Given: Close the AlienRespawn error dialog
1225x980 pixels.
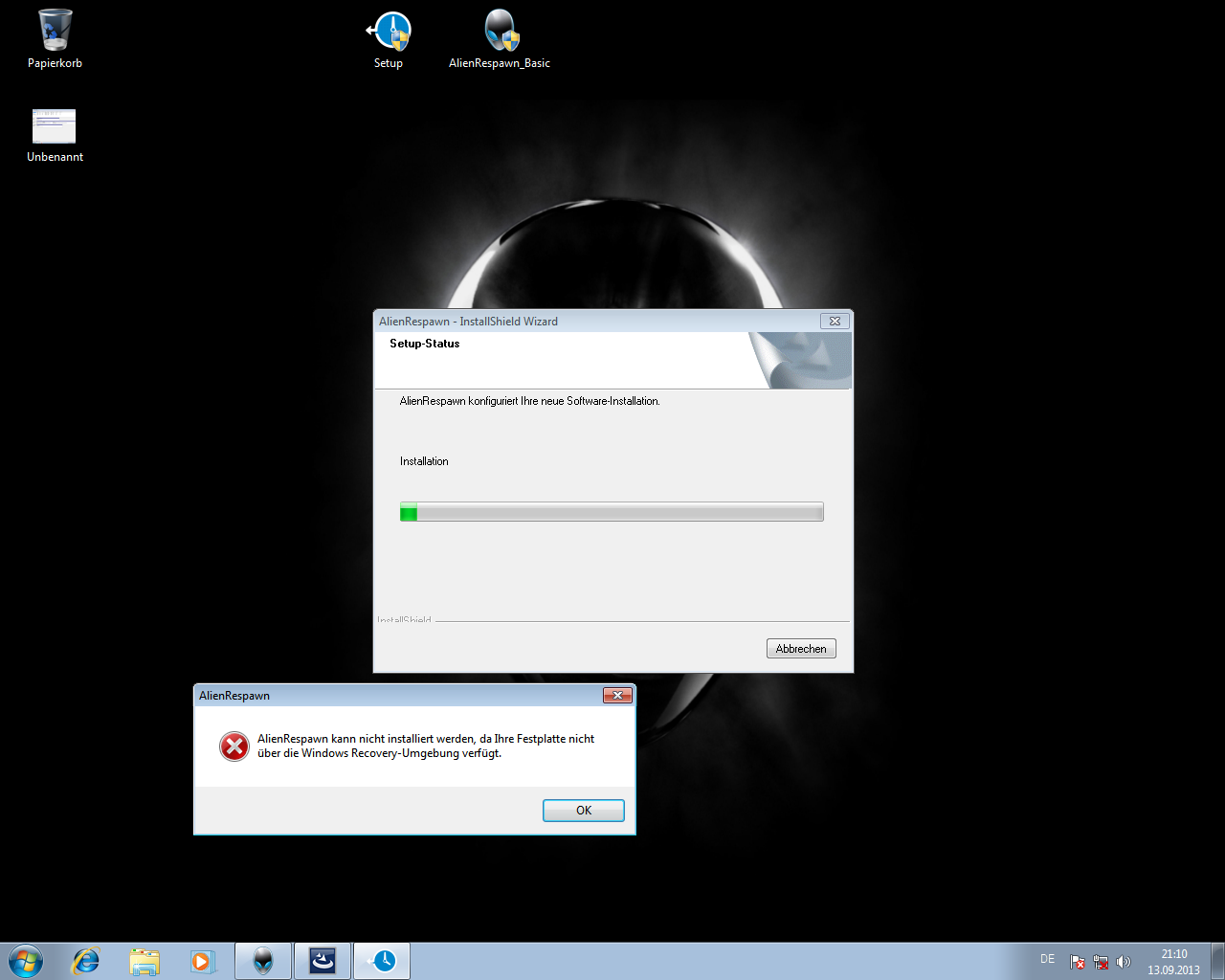Looking at the screenshot, I should click(617, 696).
